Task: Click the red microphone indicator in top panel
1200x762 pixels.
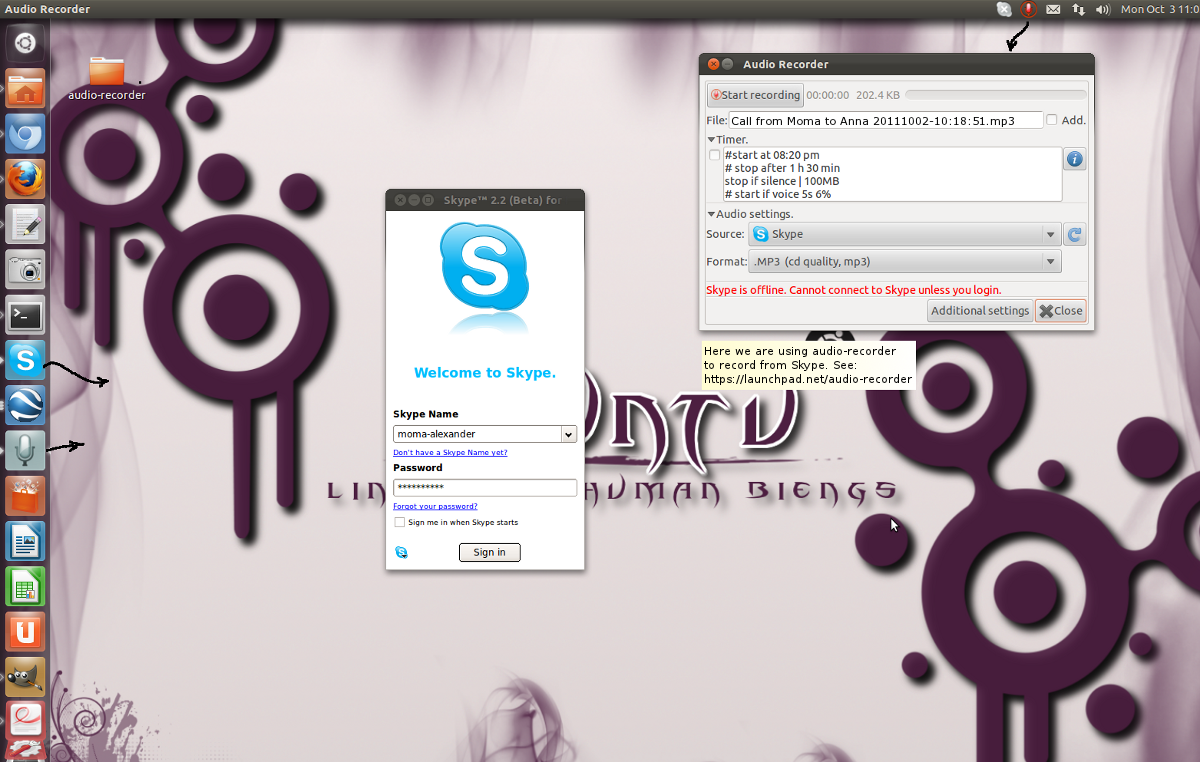Action: [x=1029, y=9]
